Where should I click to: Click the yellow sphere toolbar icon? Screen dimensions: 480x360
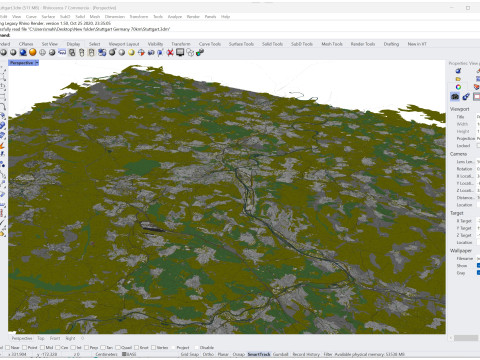pyautogui.click(x=131, y=52)
